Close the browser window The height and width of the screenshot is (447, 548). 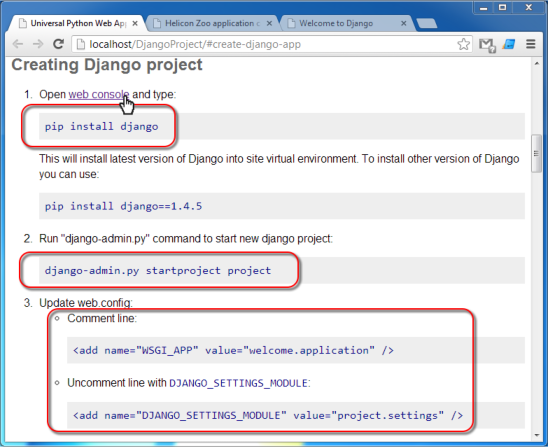click(x=529, y=8)
